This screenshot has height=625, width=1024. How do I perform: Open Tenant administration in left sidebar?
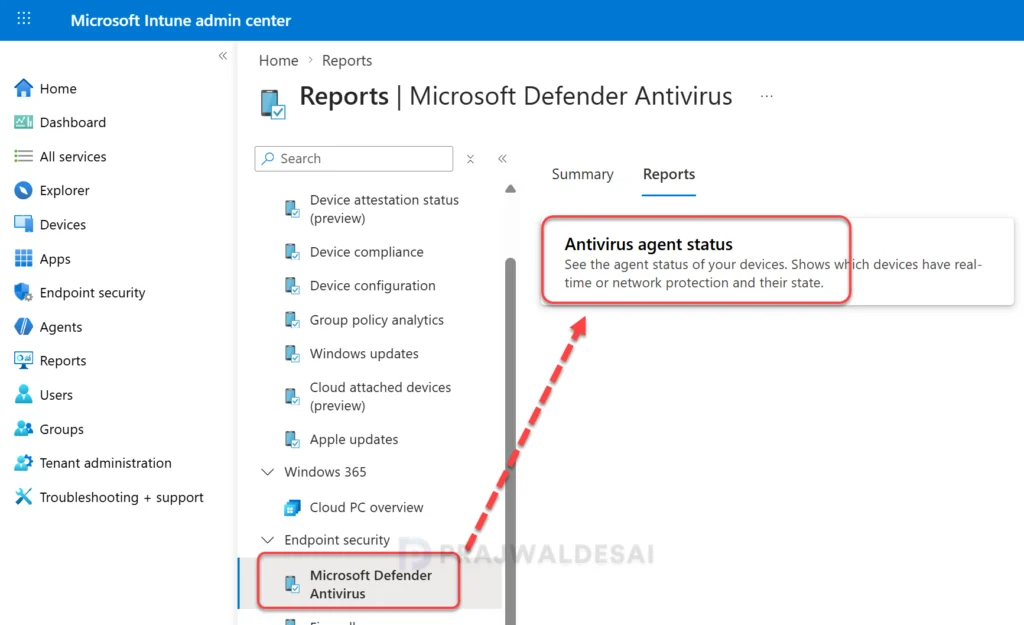tap(105, 463)
